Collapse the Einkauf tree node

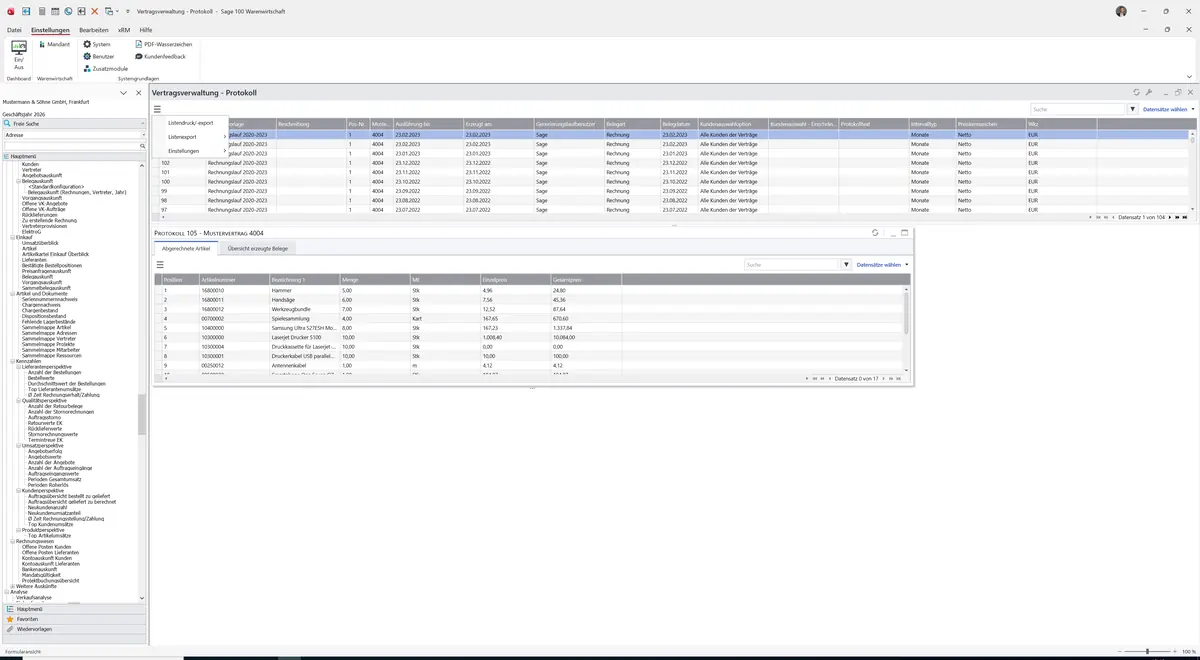[x=13, y=237]
